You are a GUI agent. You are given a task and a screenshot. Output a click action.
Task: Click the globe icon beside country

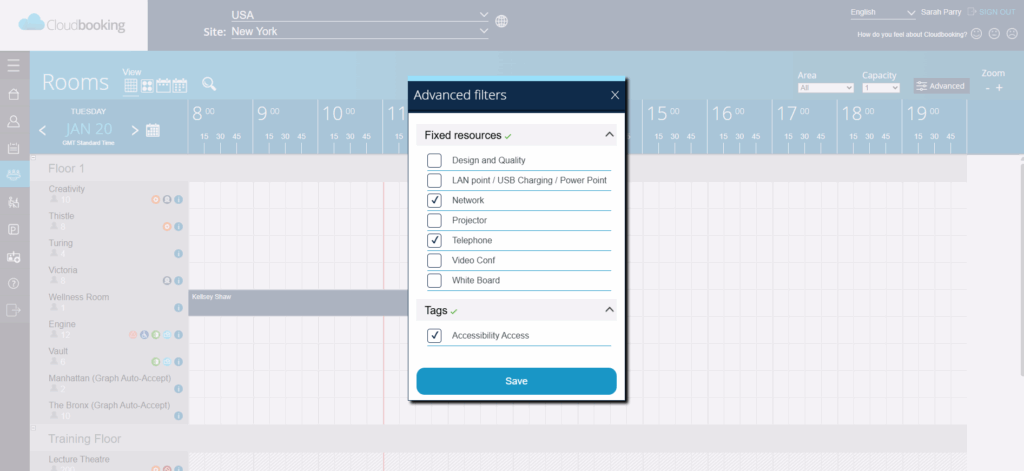click(x=502, y=21)
